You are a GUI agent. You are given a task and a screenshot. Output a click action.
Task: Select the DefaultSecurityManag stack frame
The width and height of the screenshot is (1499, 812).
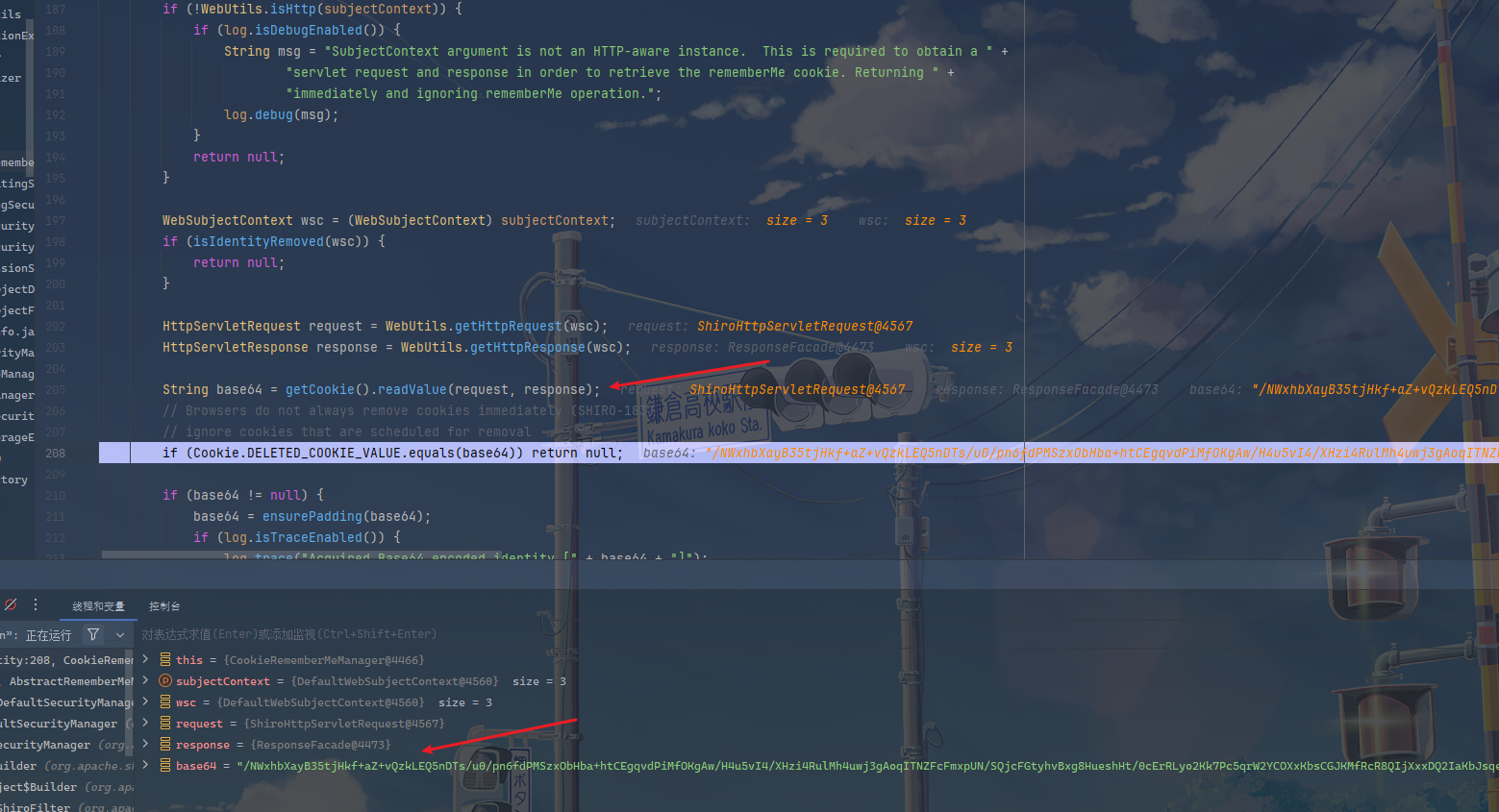(67, 702)
